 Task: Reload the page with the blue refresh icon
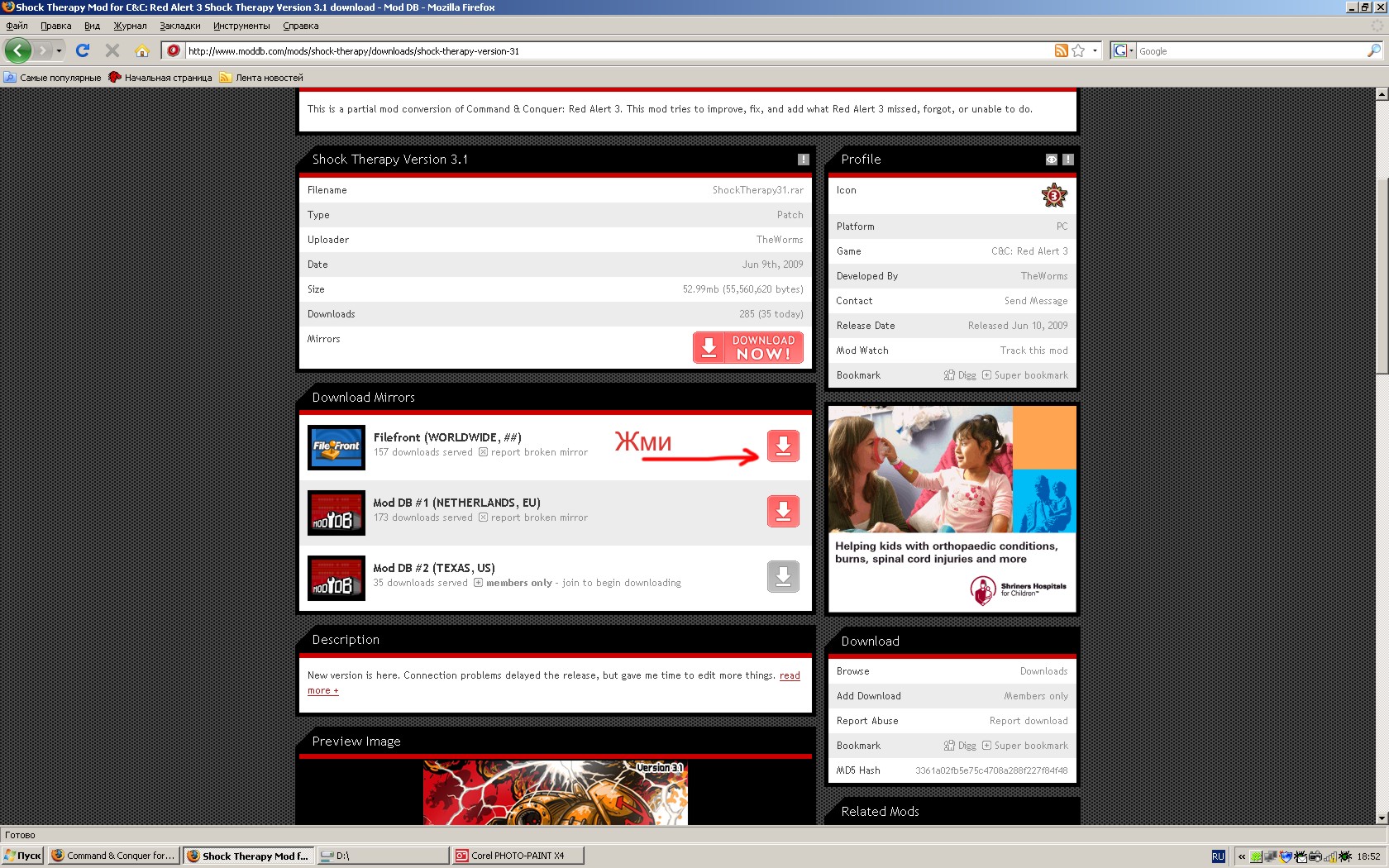[83, 50]
